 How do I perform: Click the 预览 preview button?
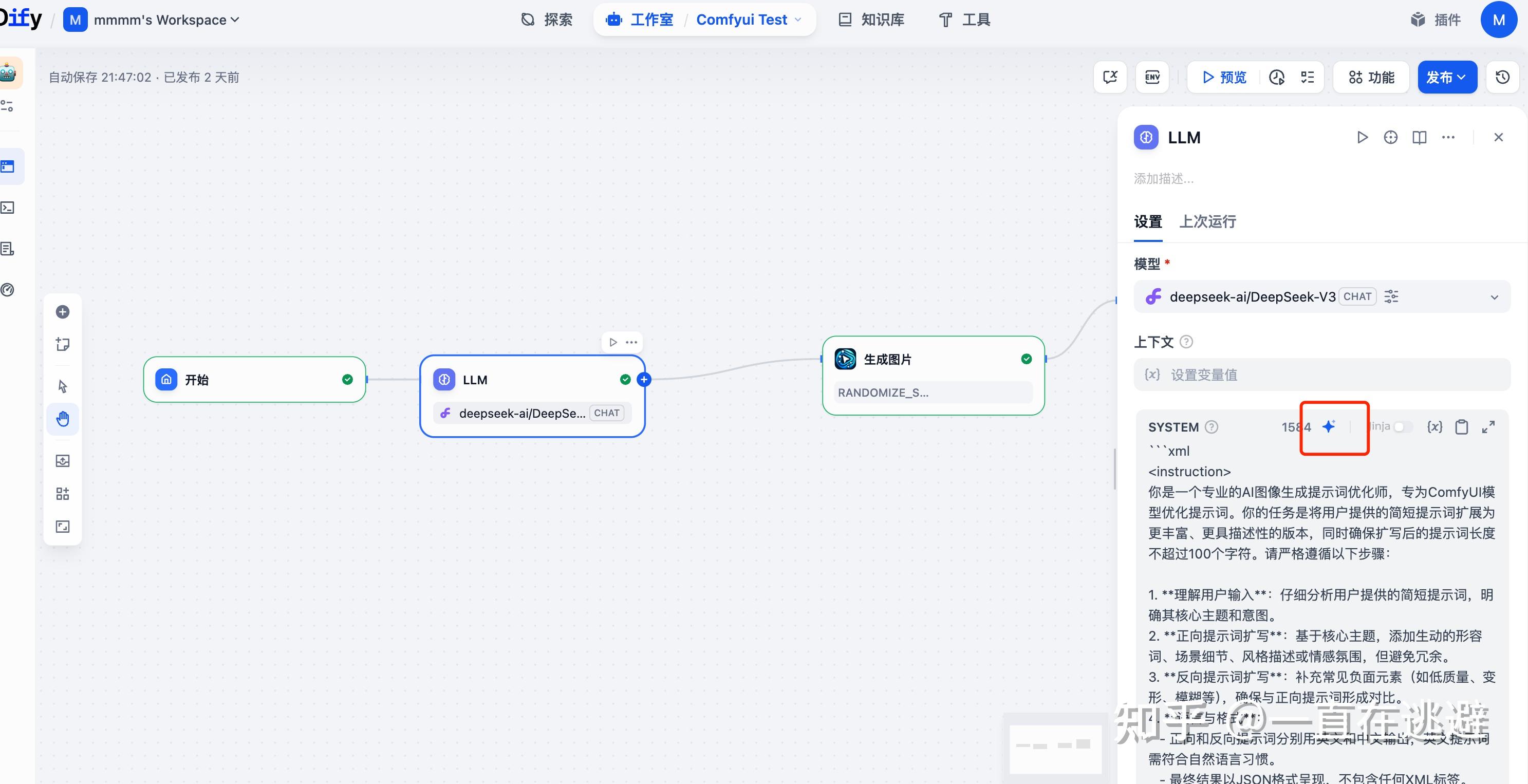[x=1224, y=77]
